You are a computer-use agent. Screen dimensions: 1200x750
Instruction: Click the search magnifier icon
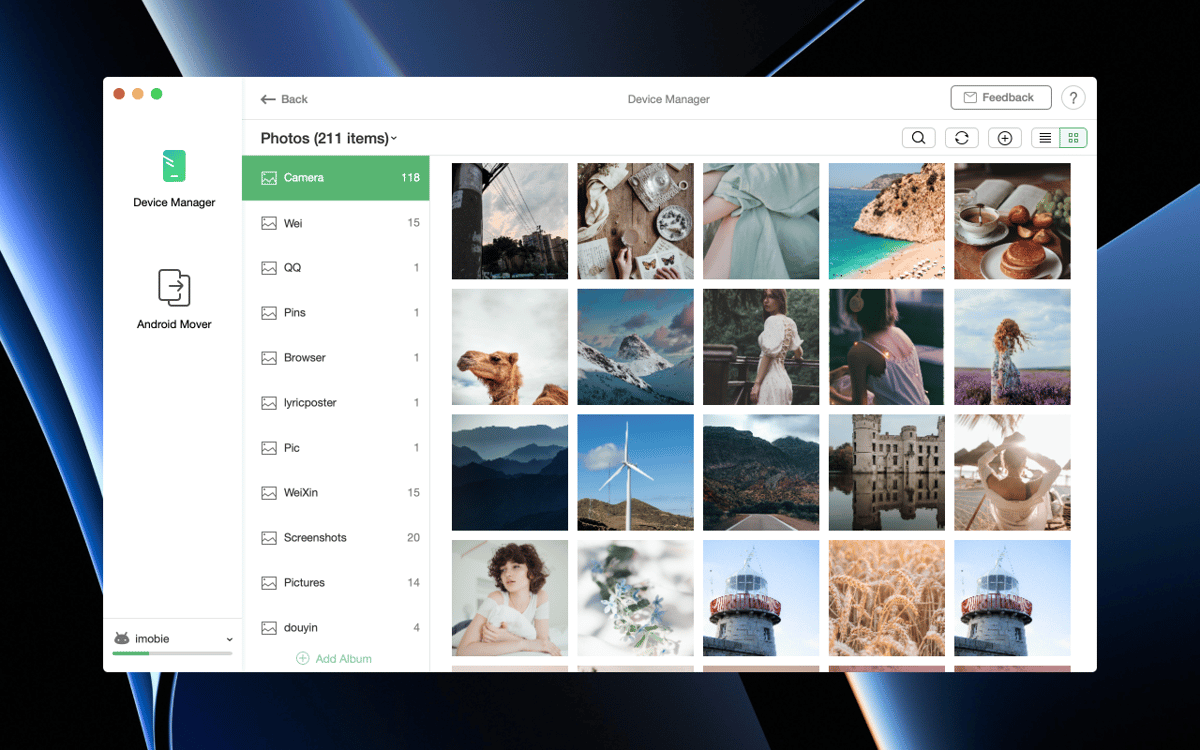(918, 138)
